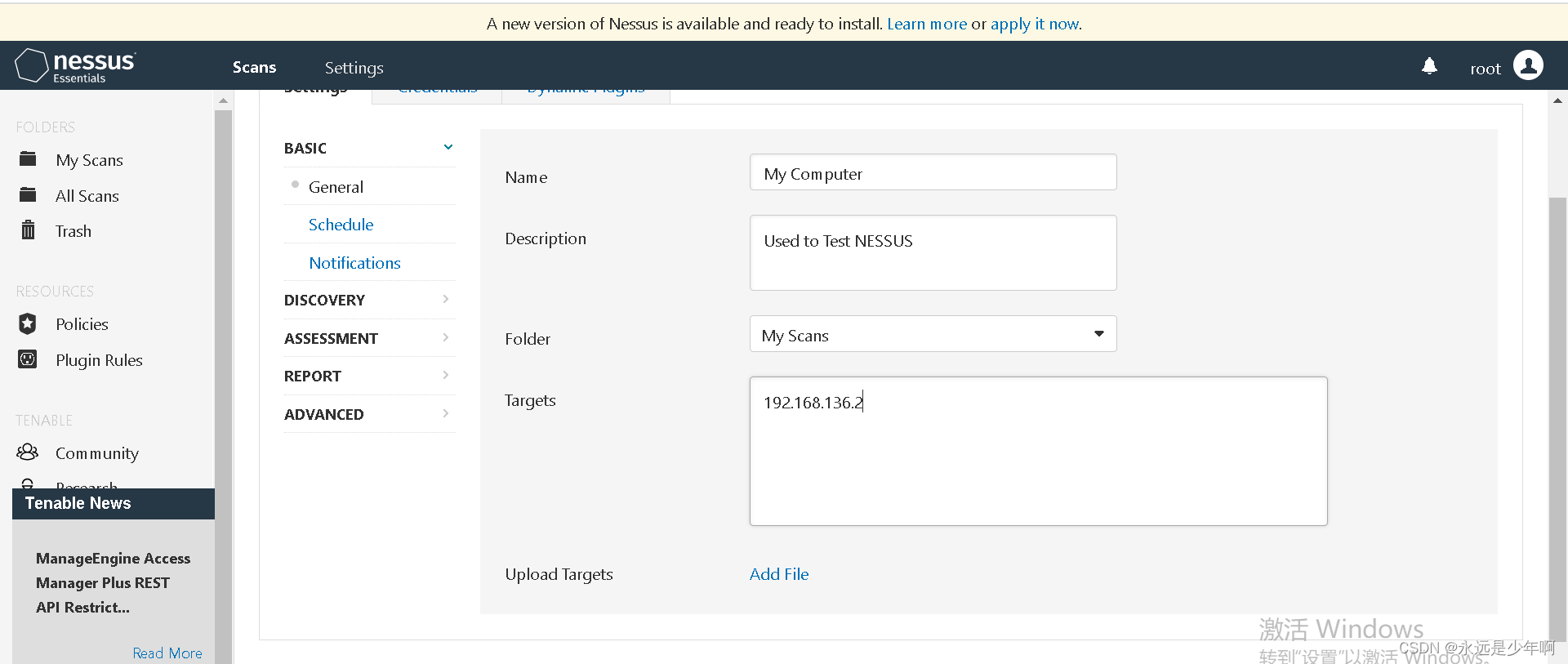
Task: Click the Description text area
Action: coord(933,252)
